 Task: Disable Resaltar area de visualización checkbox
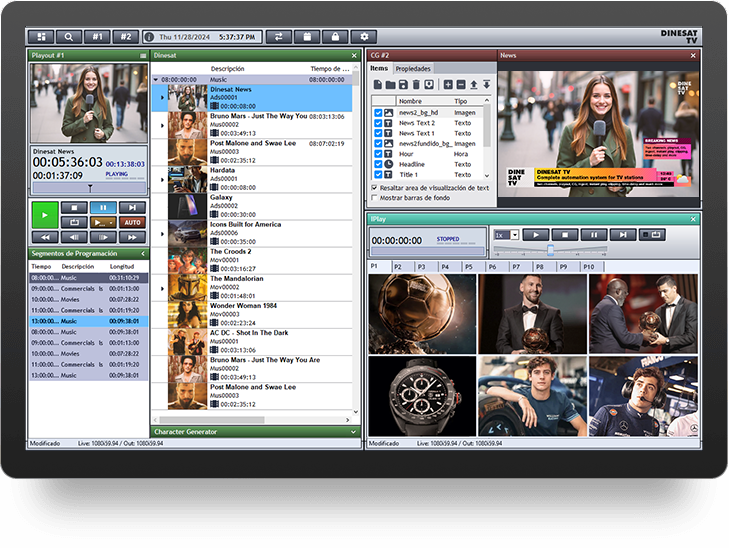click(375, 187)
